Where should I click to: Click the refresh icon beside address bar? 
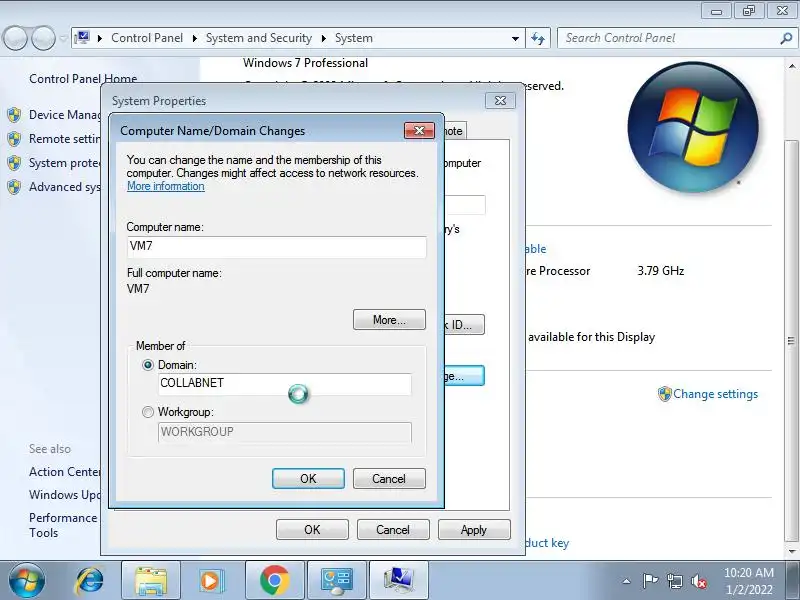coord(538,38)
